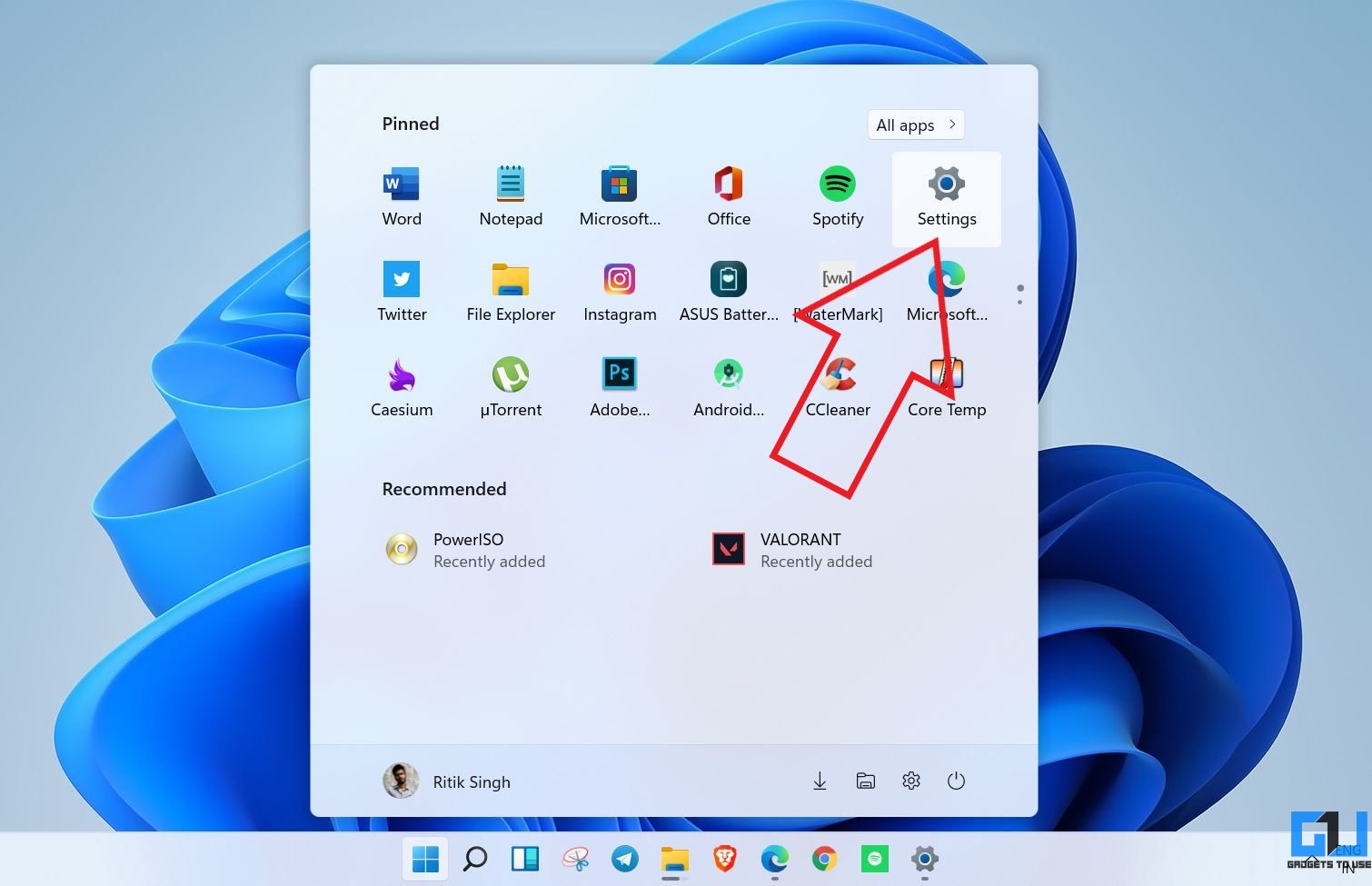The width and height of the screenshot is (1372, 886).
Task: Open the Core Temp app
Action: click(947, 389)
